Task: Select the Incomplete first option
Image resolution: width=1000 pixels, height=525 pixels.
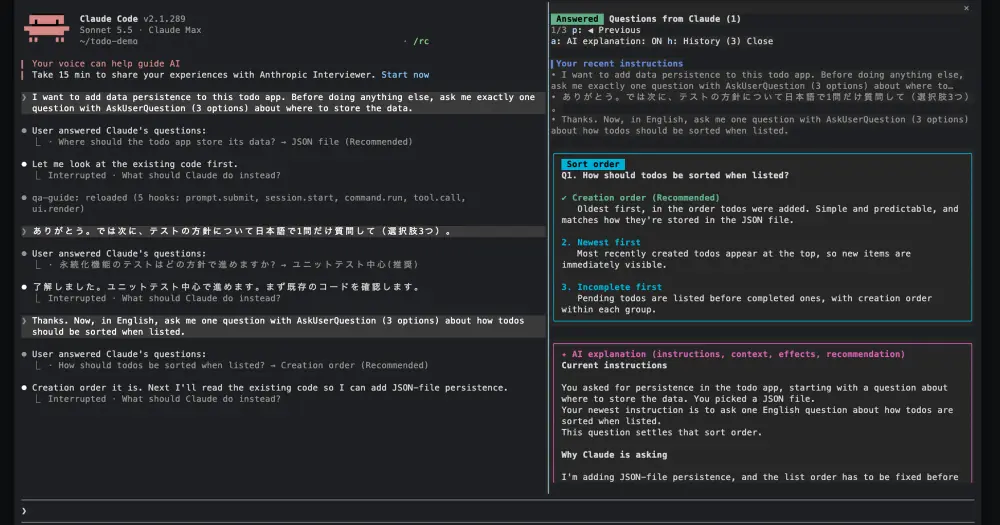Action: [x=611, y=287]
